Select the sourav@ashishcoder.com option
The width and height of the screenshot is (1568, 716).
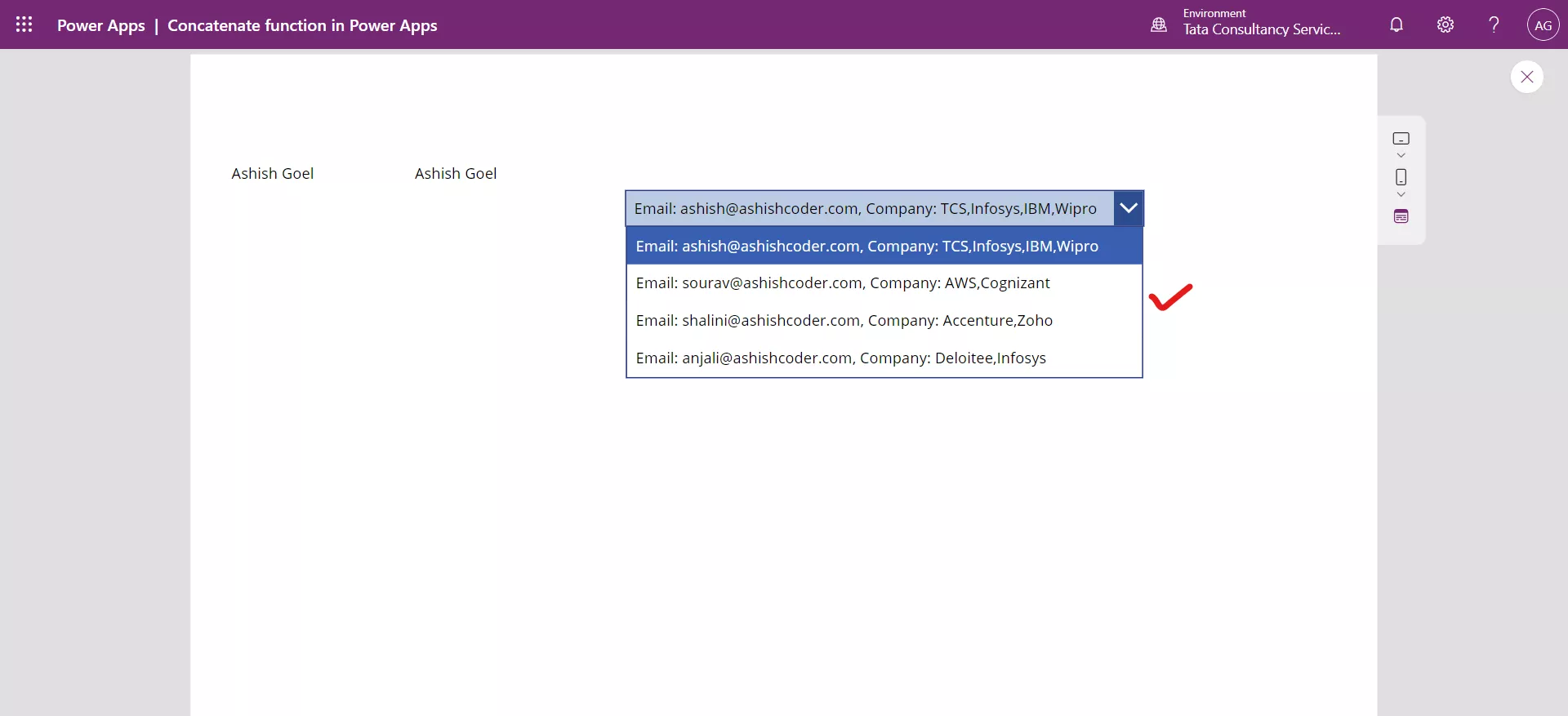(x=884, y=283)
